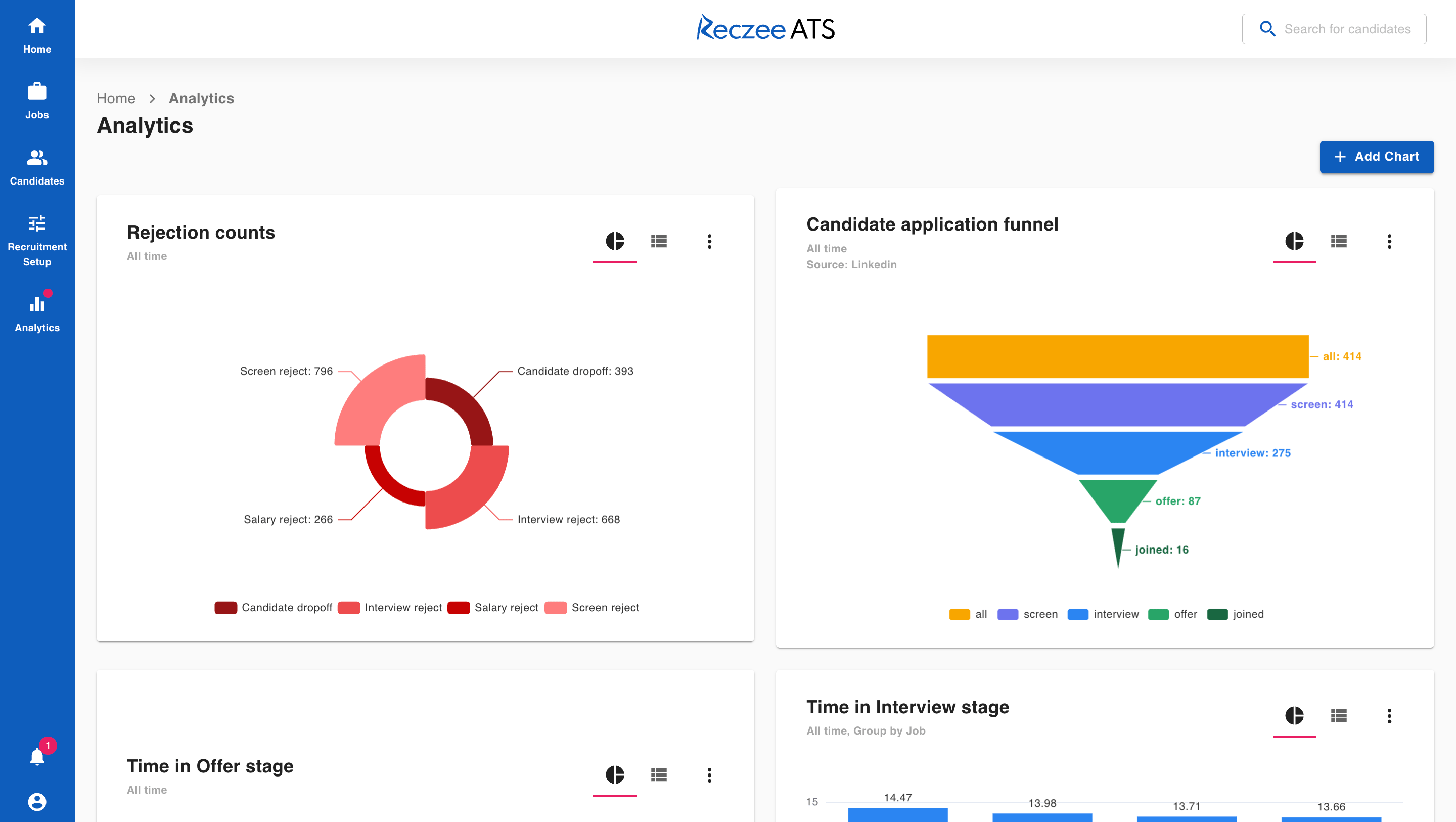The height and width of the screenshot is (822, 1456).
Task: Click 'Salary reject: 266' label
Action: [288, 520]
